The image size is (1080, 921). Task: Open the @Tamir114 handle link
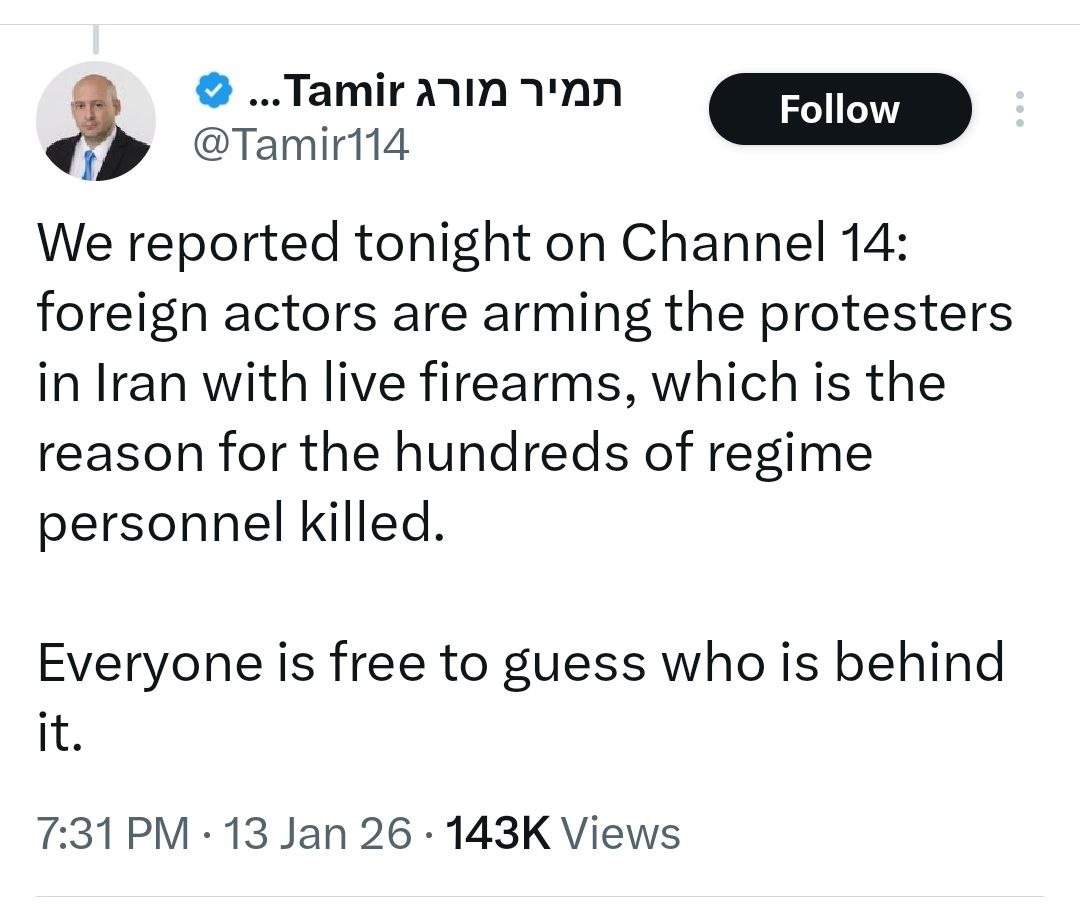(x=301, y=146)
